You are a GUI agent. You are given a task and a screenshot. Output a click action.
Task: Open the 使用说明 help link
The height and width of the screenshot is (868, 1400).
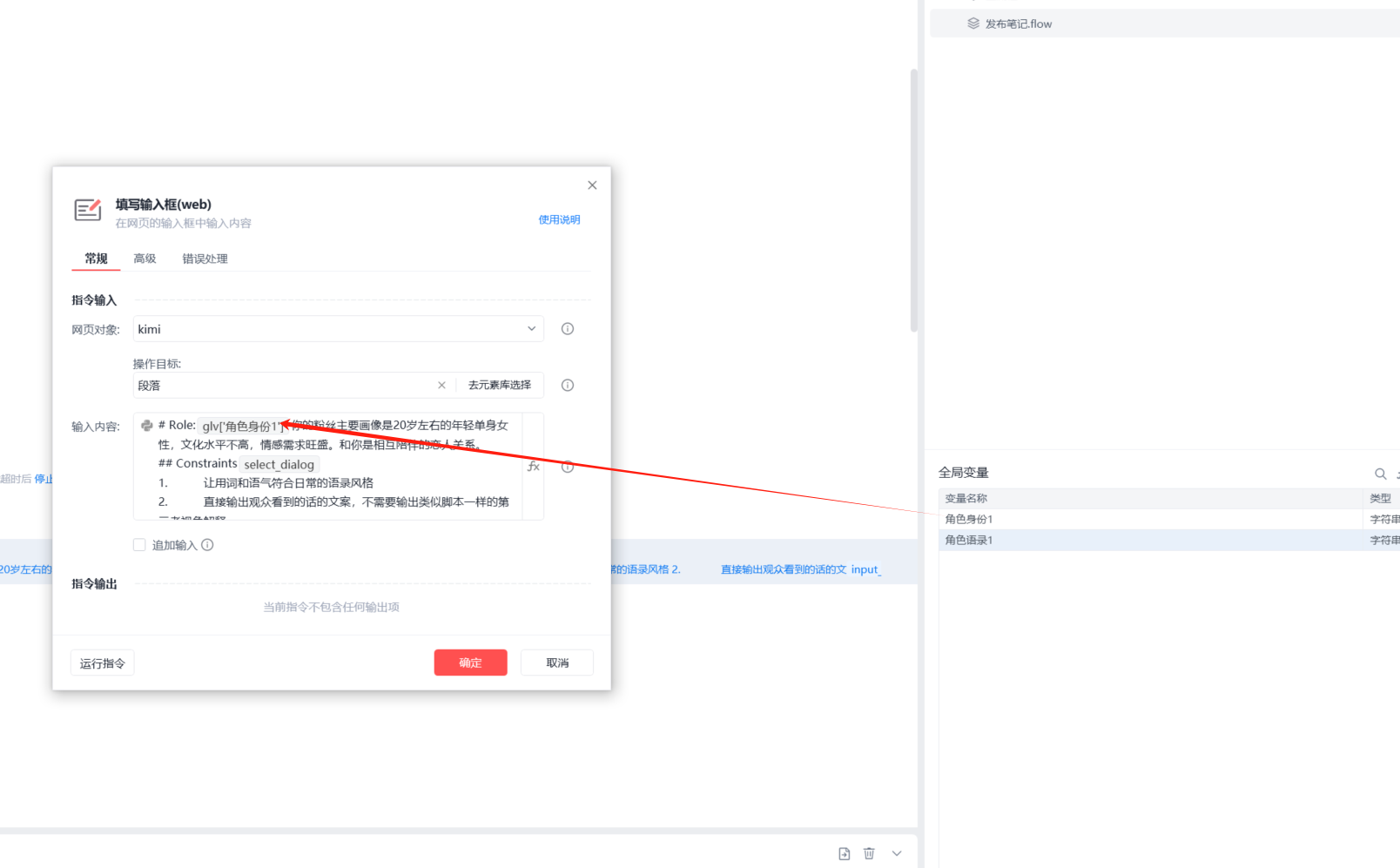click(x=559, y=220)
